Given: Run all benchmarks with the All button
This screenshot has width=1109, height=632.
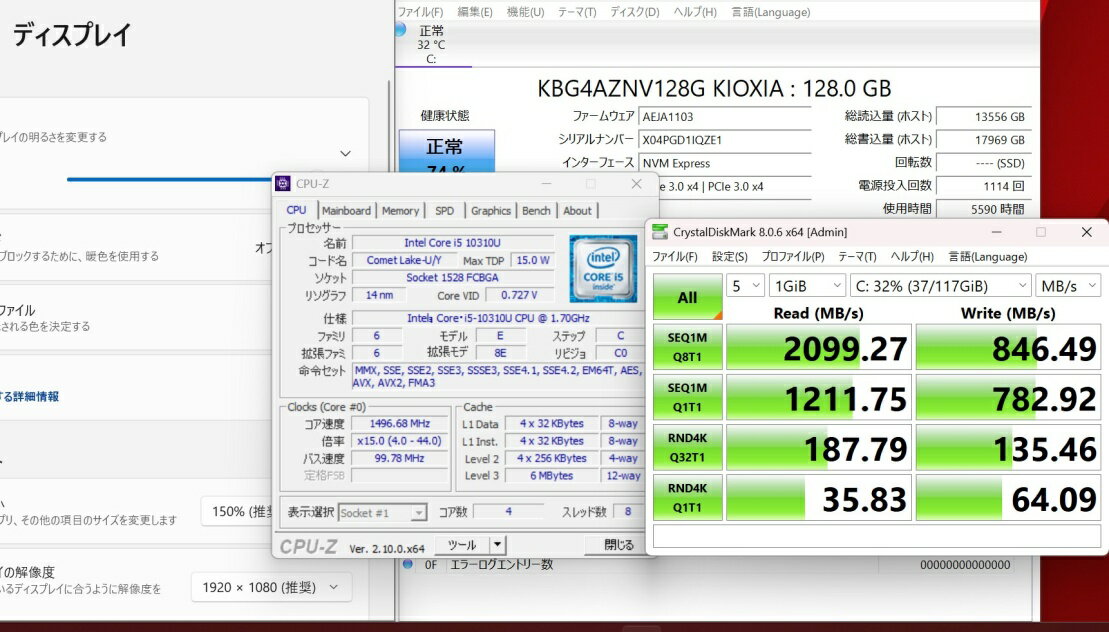Looking at the screenshot, I should (x=687, y=297).
